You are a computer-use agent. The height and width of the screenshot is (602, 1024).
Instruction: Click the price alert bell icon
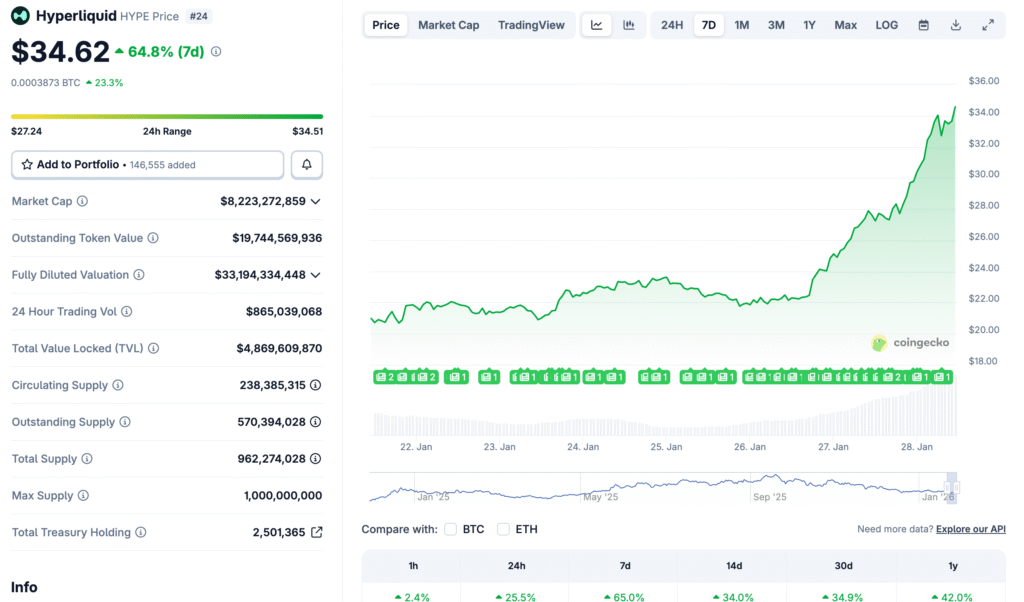(307, 164)
